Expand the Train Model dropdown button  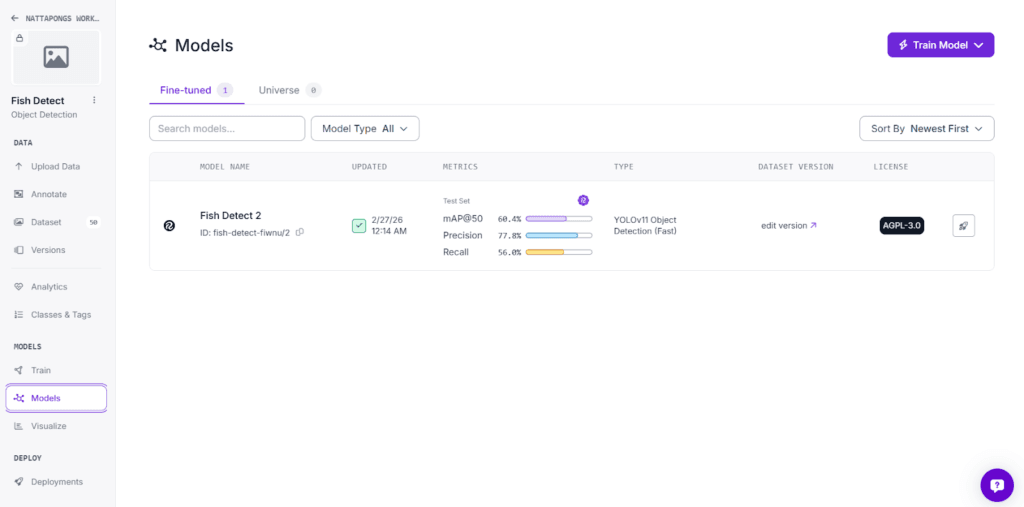coord(940,45)
